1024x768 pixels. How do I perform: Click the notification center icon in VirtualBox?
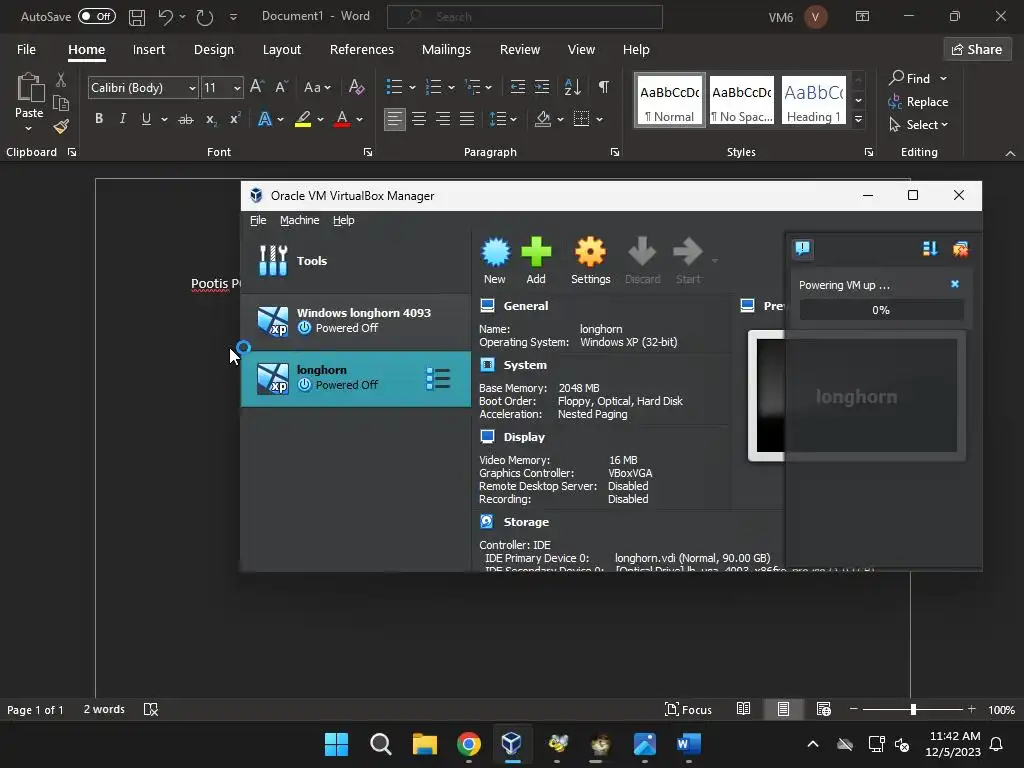point(803,249)
